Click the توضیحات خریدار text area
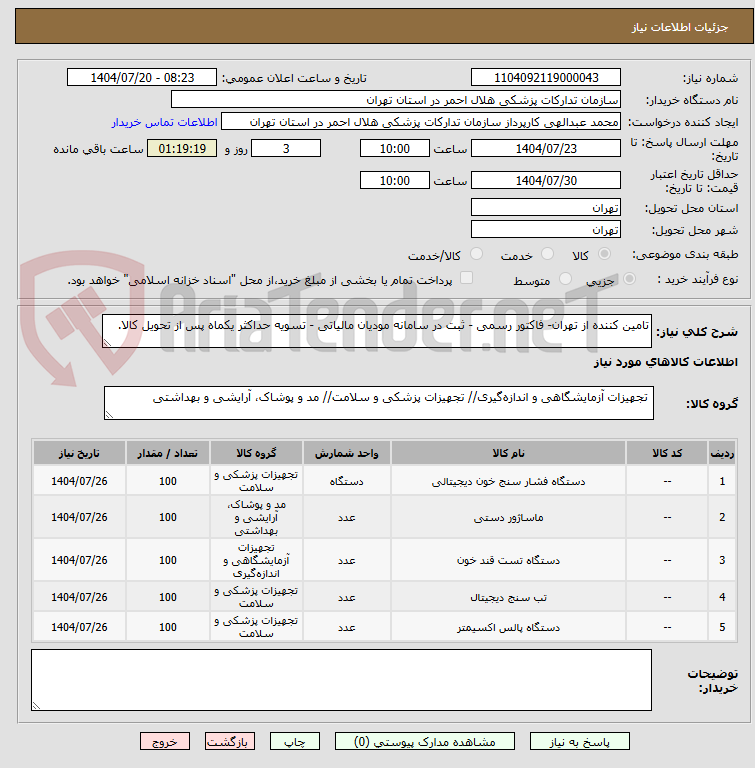The width and height of the screenshot is (755, 768). tap(341, 680)
